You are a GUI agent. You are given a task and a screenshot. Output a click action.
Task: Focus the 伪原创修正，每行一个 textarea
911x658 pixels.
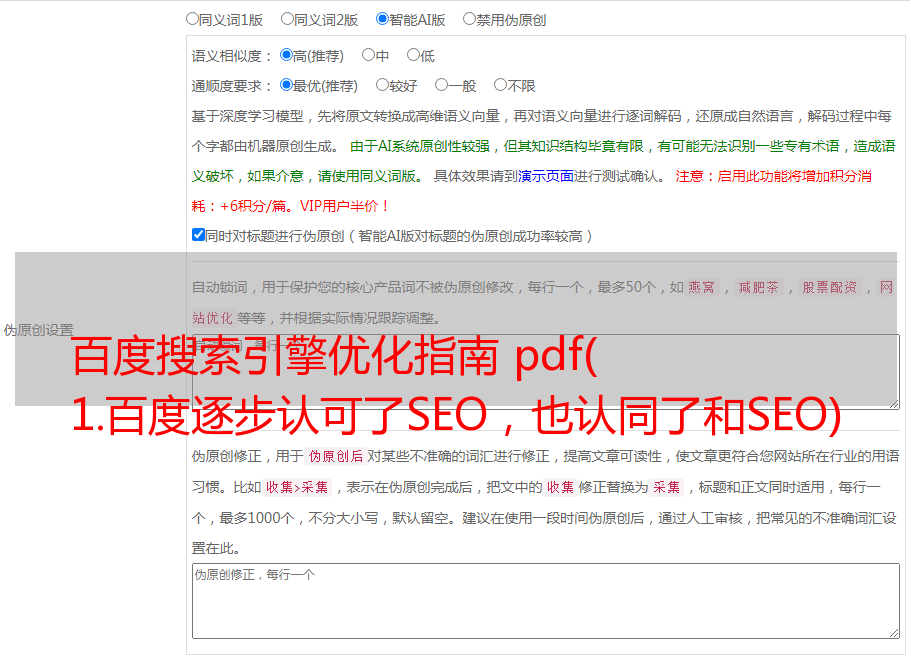(x=546, y=601)
